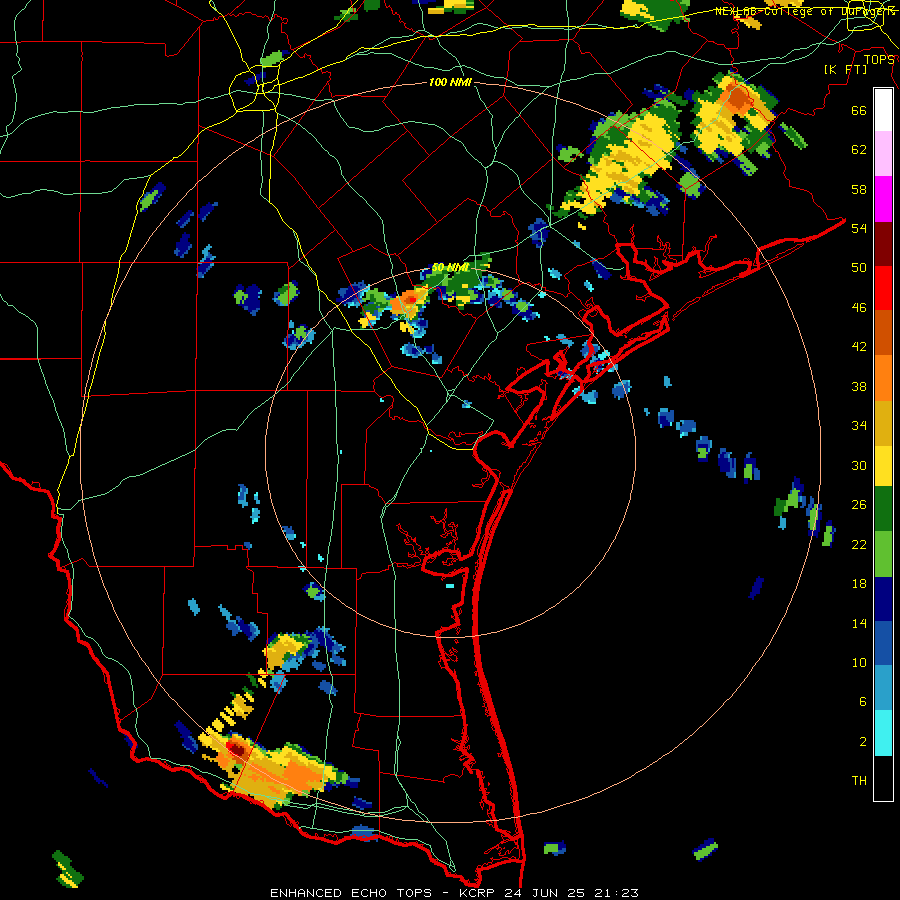Click the '24 JUN 25 21:23' timestamp
This screenshot has height=900, width=900.
pos(571,893)
